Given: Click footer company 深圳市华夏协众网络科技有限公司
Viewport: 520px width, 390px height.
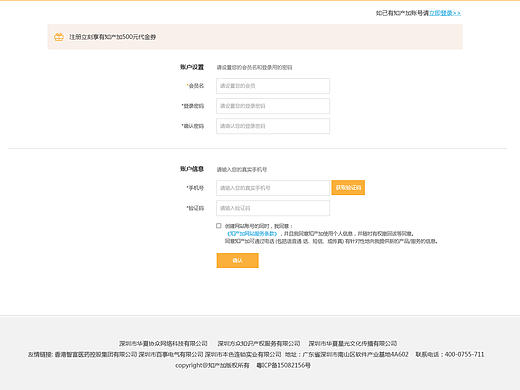Looking at the screenshot, I should click(163, 343).
